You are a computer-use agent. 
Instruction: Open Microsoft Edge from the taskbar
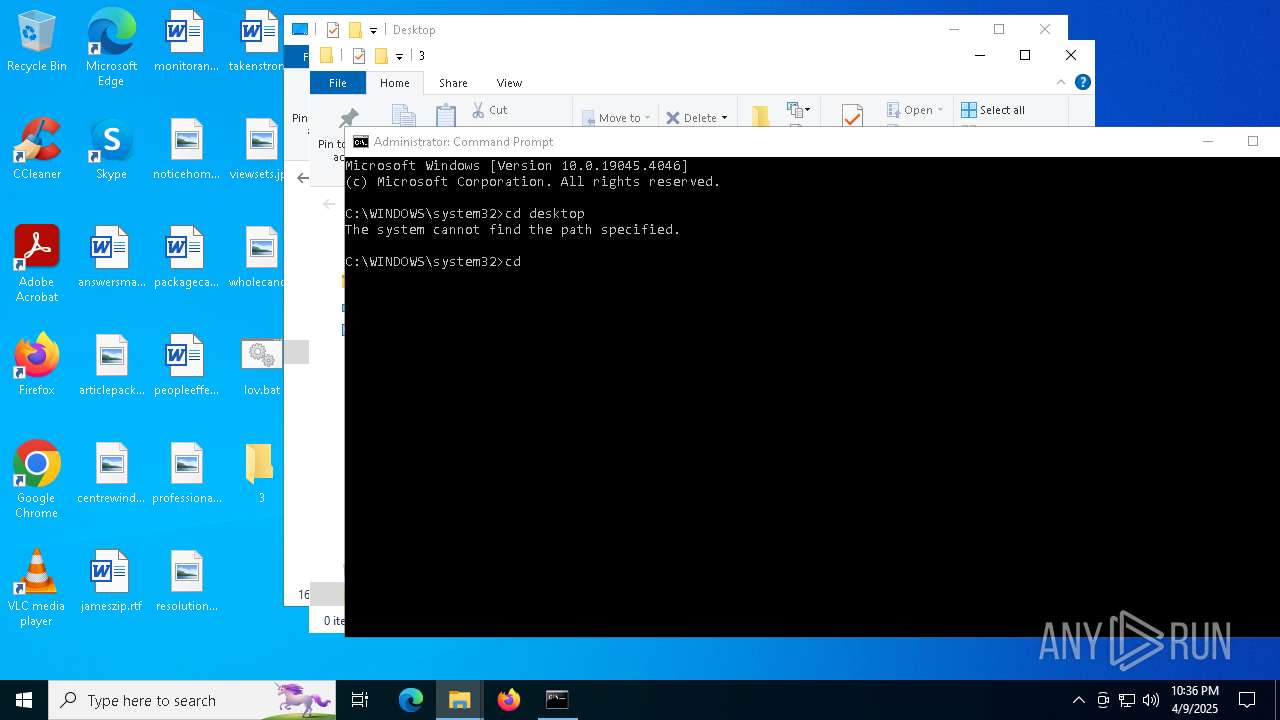click(411, 700)
